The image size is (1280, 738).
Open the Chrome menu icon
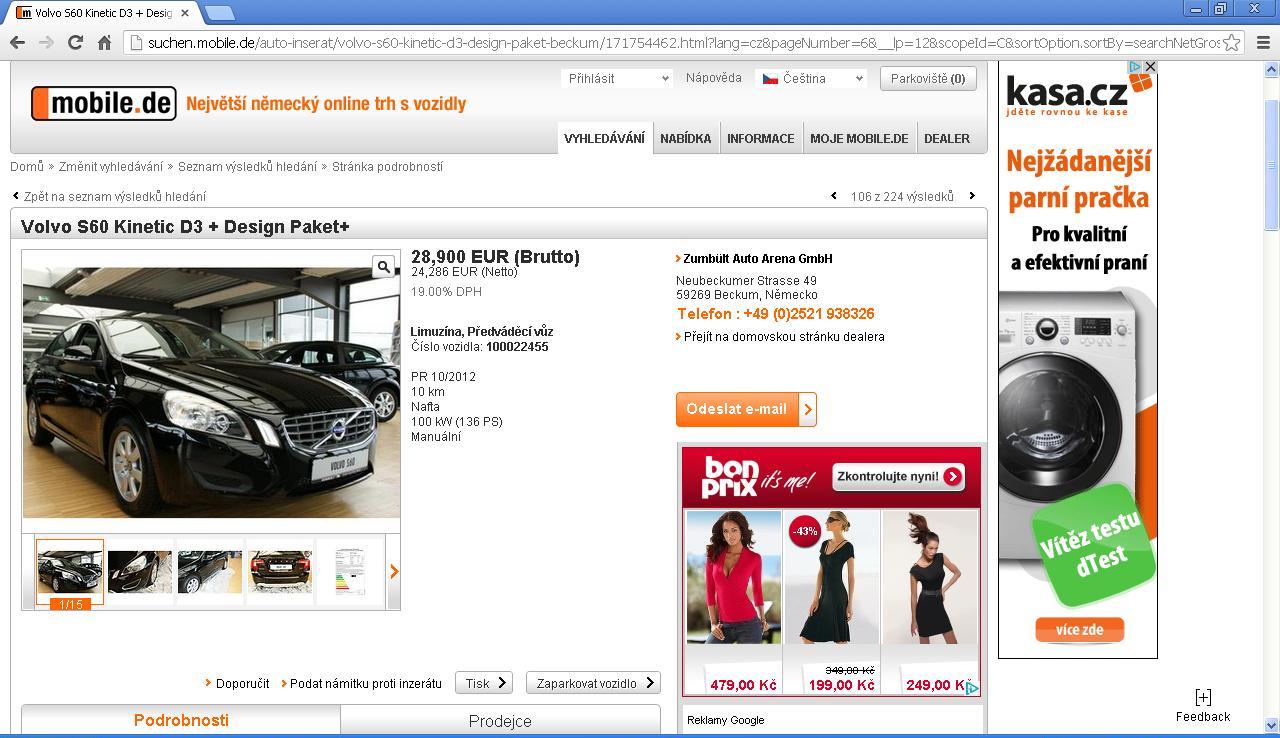[1262, 42]
